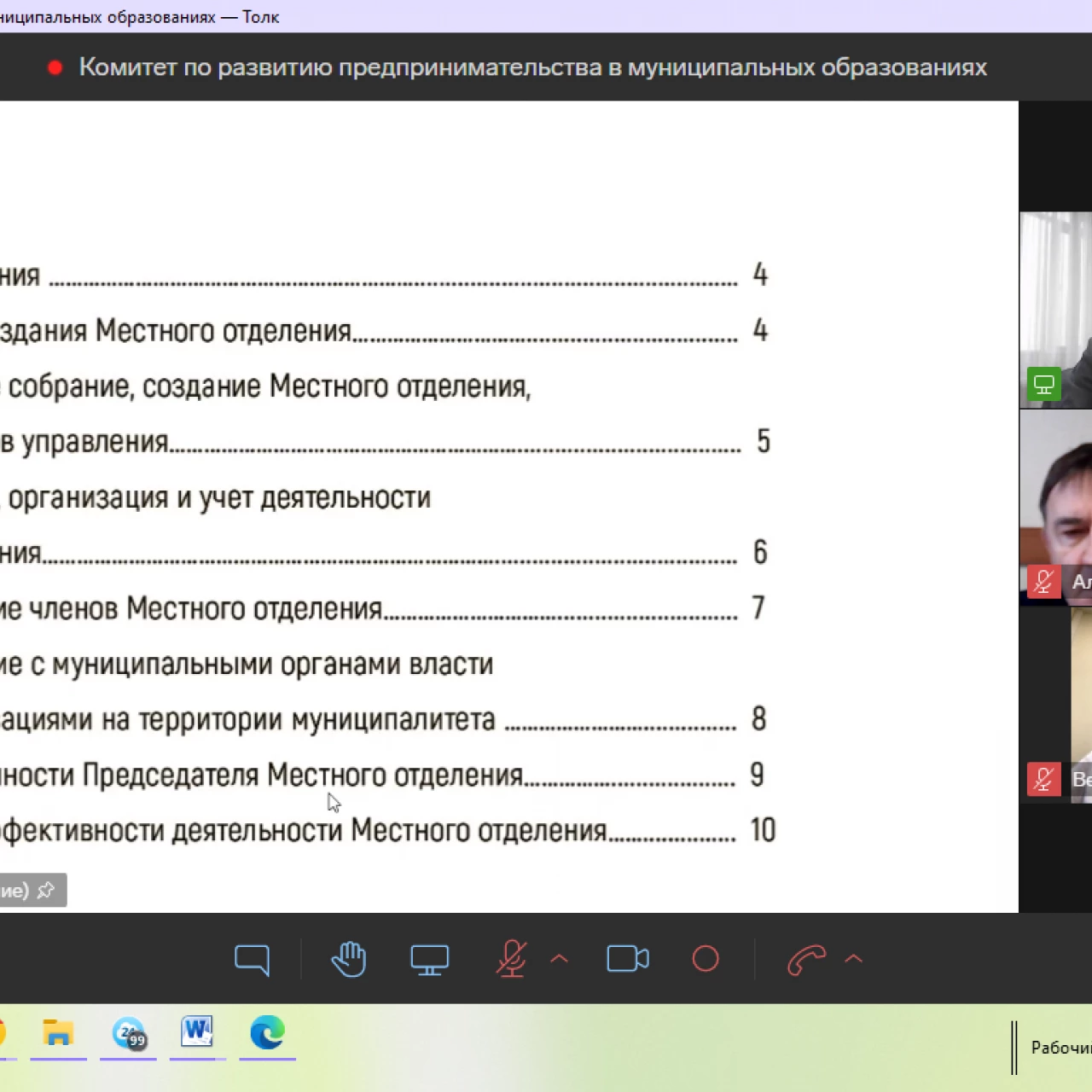Start screen sharing with monitor icon
Image resolution: width=1092 pixels, height=1092 pixels.
pos(429,960)
